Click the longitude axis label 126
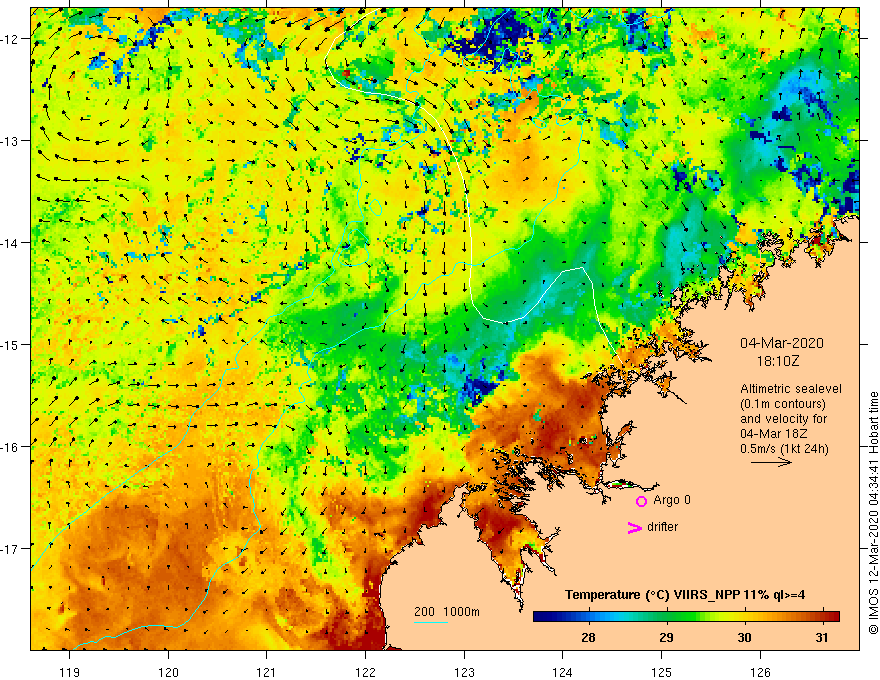Screen dimensions: 880x680 [760, 672]
